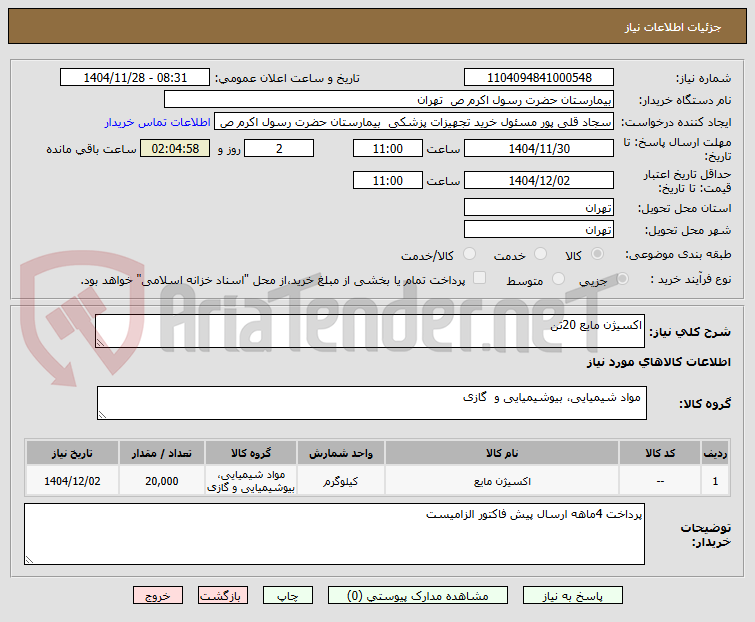Click the کد کالا column header

[660, 453]
